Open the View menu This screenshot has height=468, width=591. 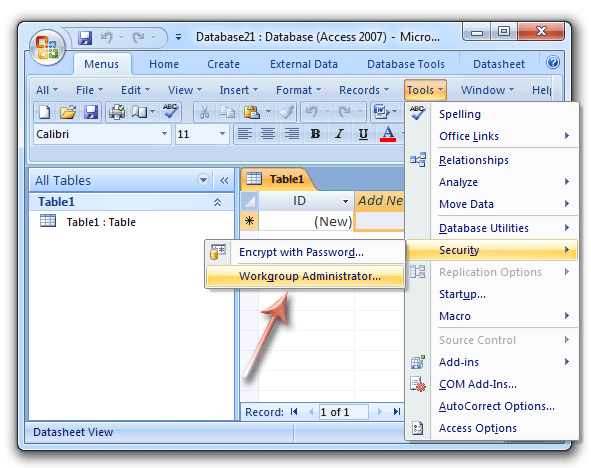185,90
